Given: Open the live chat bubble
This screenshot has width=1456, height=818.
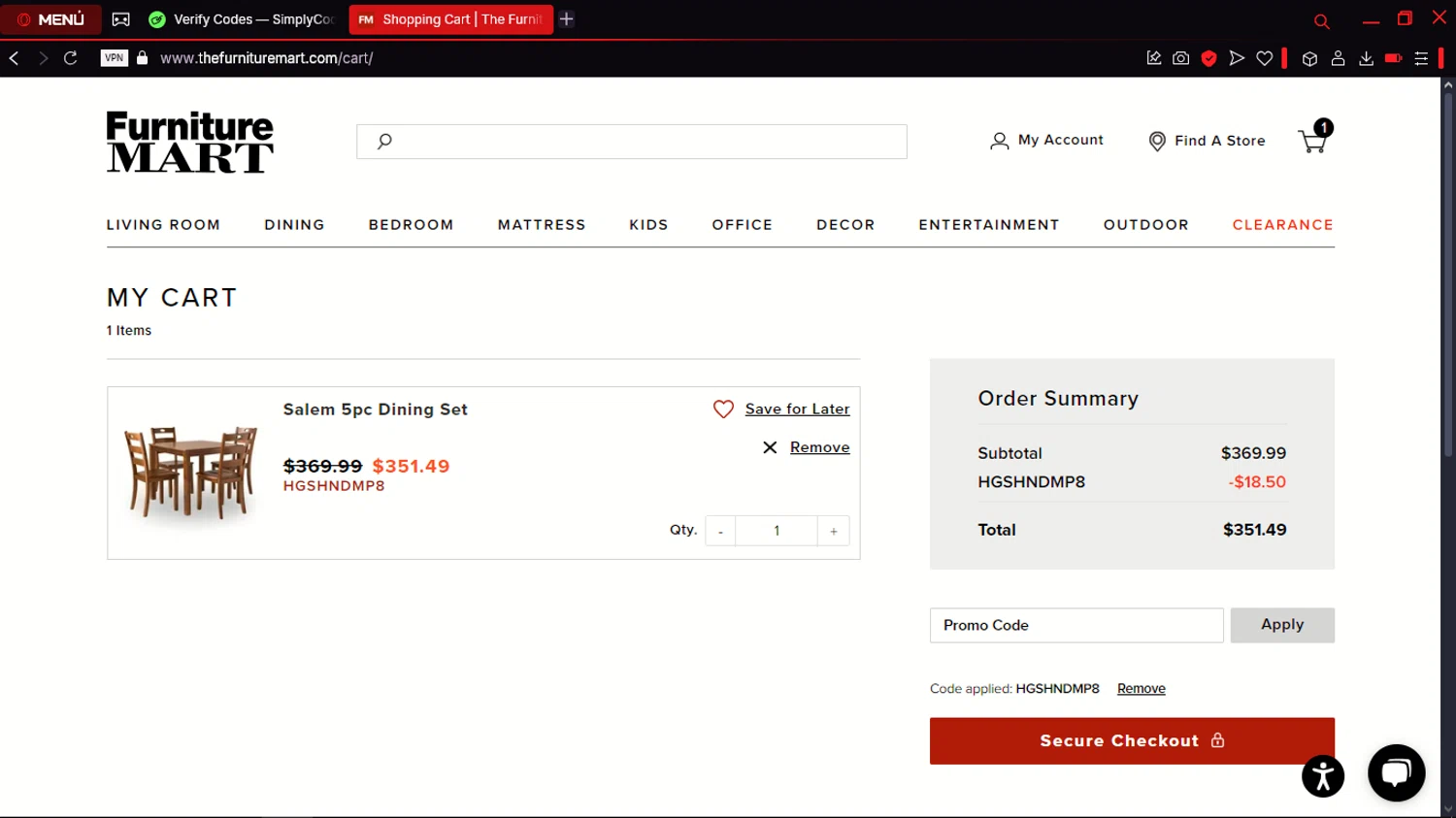Looking at the screenshot, I should (1396, 773).
